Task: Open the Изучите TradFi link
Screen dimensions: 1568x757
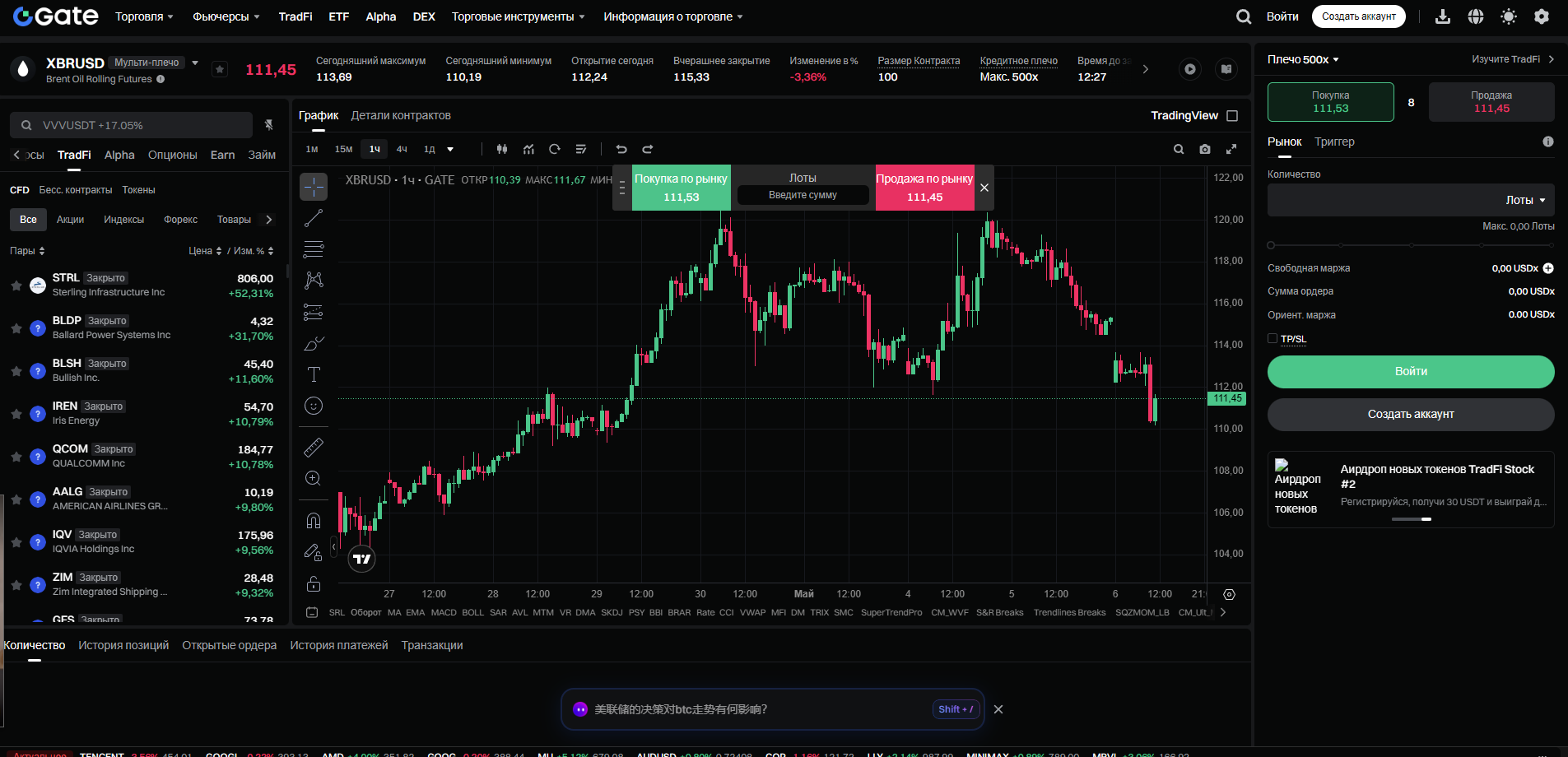Action: pyautogui.click(x=1513, y=59)
